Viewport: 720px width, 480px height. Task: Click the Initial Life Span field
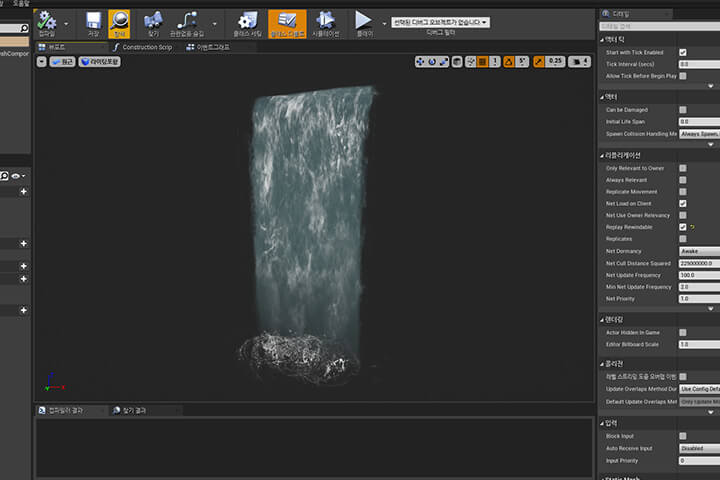point(699,122)
